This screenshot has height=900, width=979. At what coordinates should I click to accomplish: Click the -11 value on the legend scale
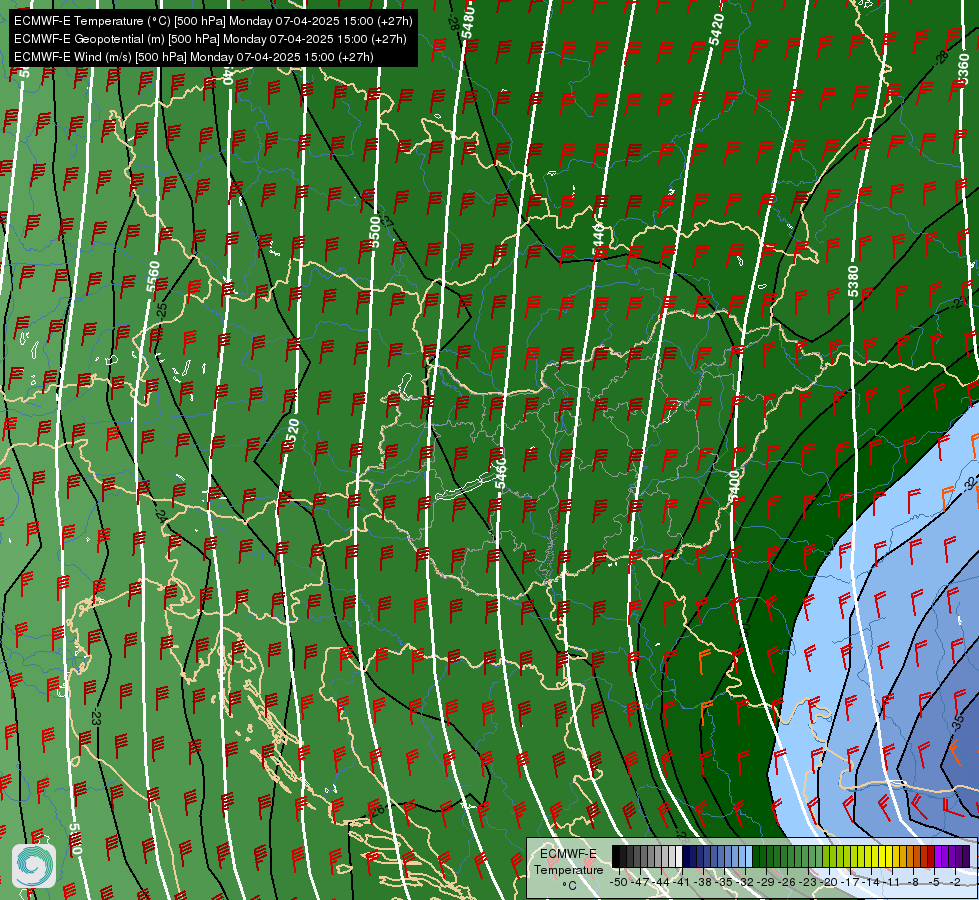coord(892,882)
